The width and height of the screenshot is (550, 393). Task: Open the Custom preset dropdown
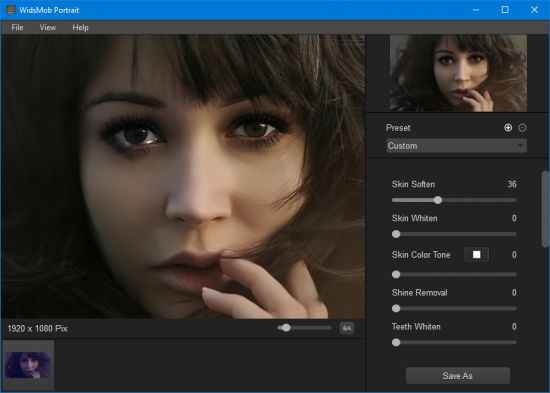click(456, 146)
